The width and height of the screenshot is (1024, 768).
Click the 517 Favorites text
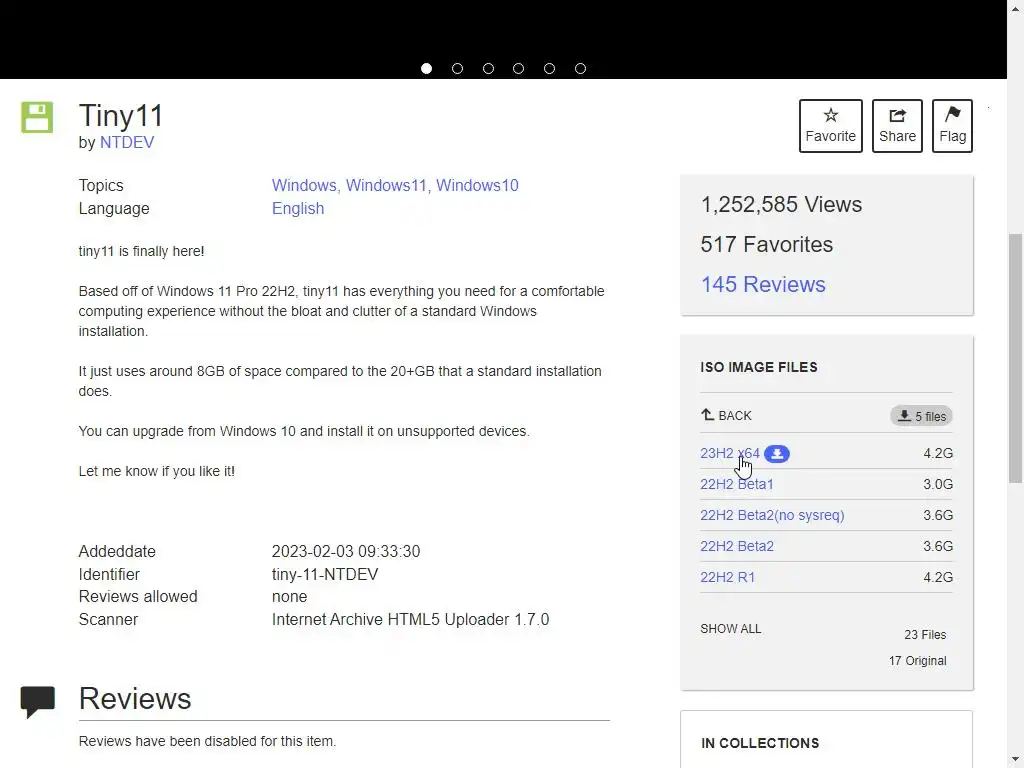pyautogui.click(x=767, y=244)
